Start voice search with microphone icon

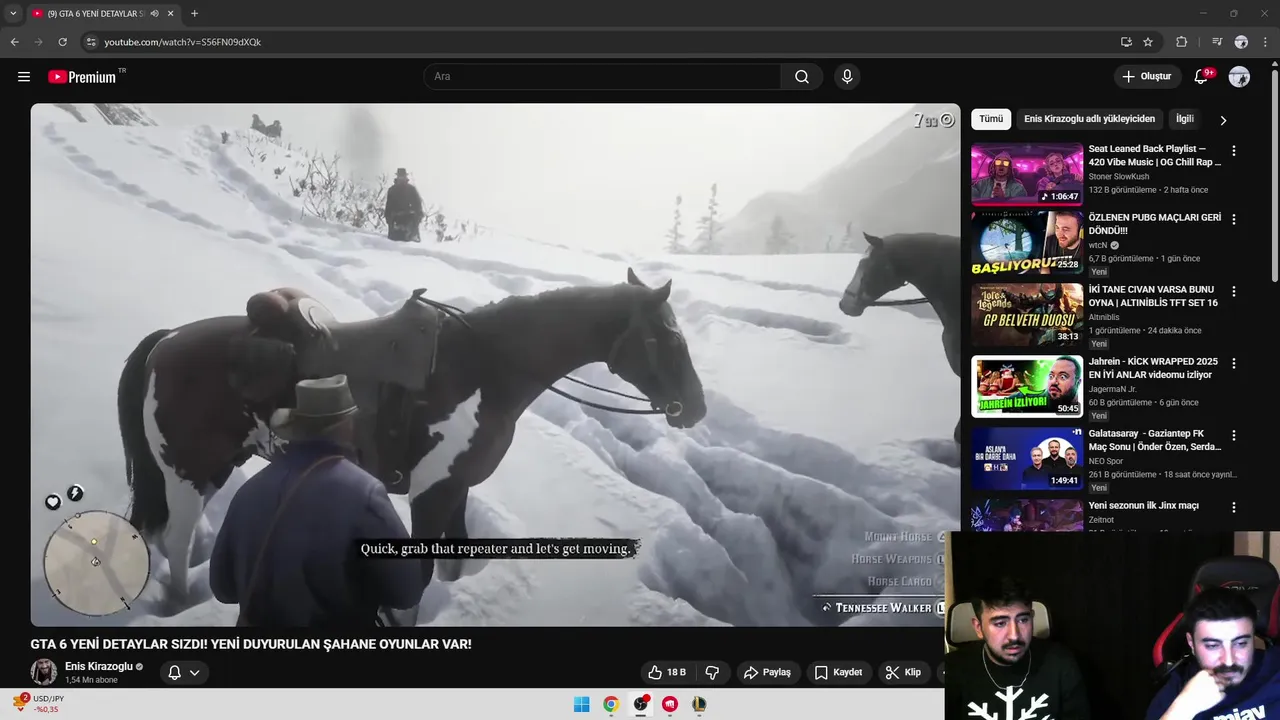(847, 77)
